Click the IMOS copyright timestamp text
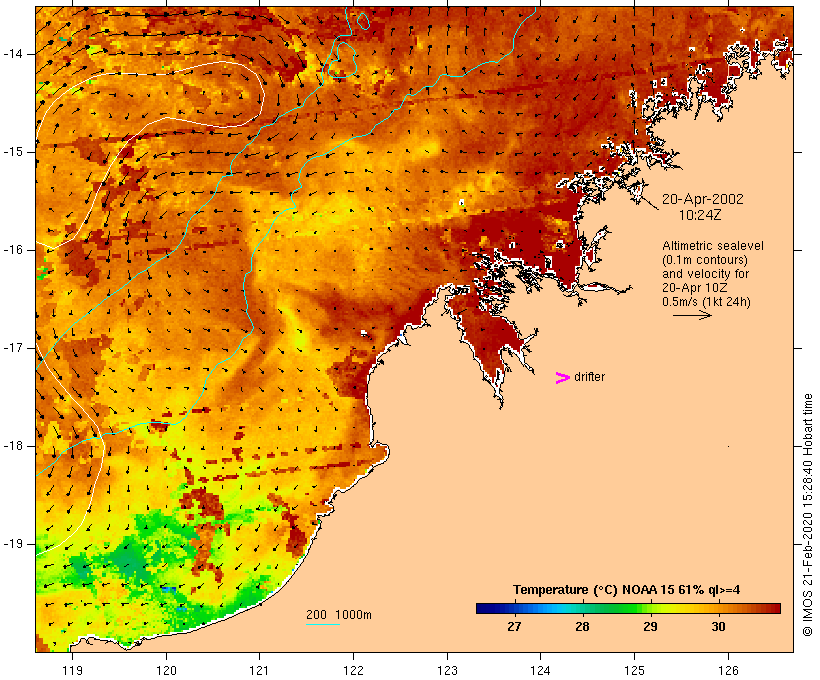The image size is (820, 680). pos(807,515)
